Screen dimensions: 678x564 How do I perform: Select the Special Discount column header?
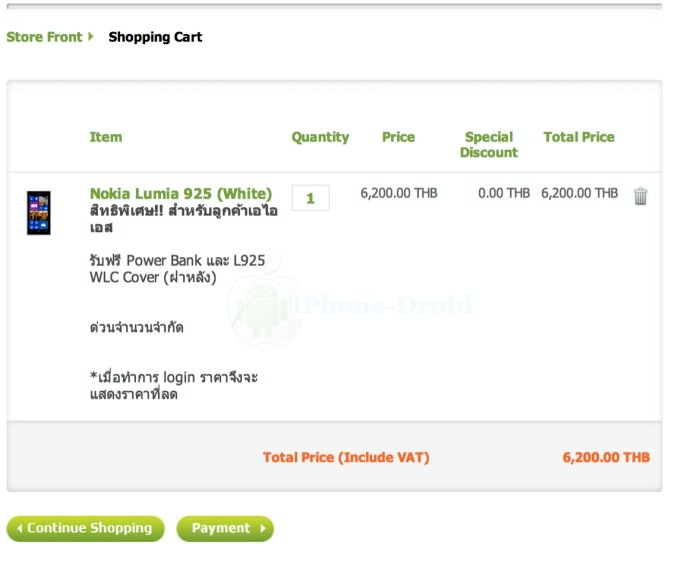[x=489, y=144]
